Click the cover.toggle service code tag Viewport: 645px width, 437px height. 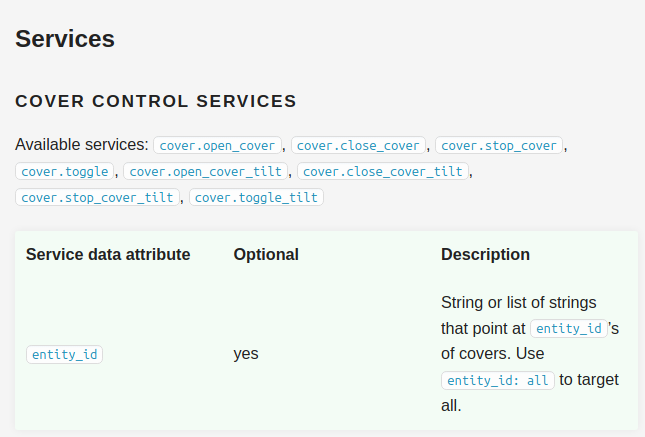point(66,172)
